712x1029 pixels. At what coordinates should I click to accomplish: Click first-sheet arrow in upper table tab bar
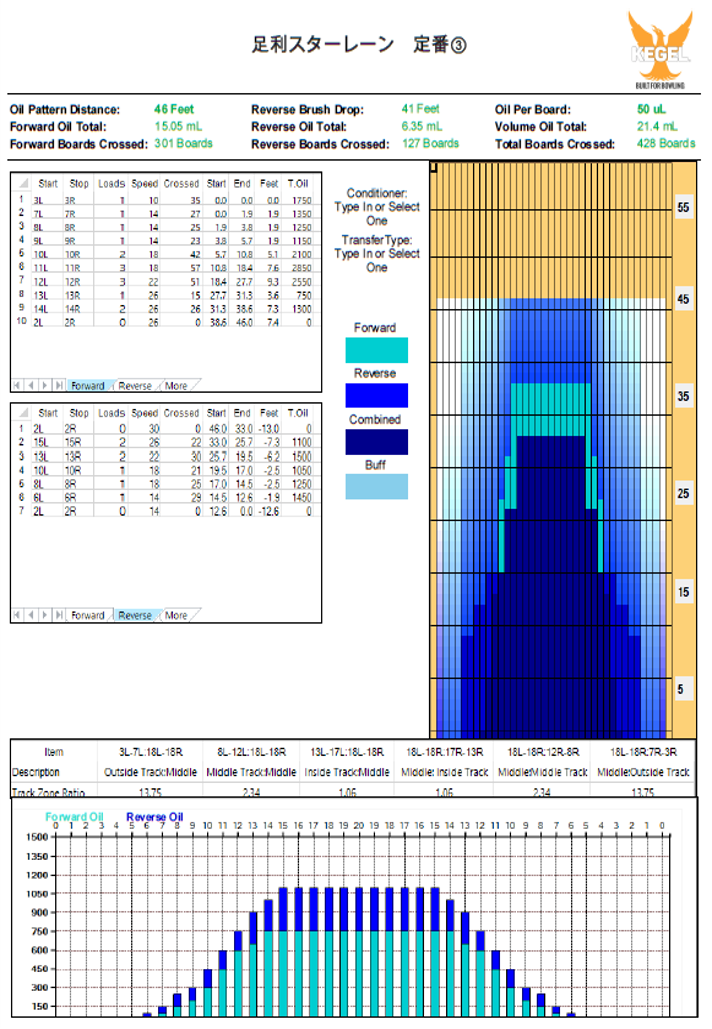click(x=18, y=385)
